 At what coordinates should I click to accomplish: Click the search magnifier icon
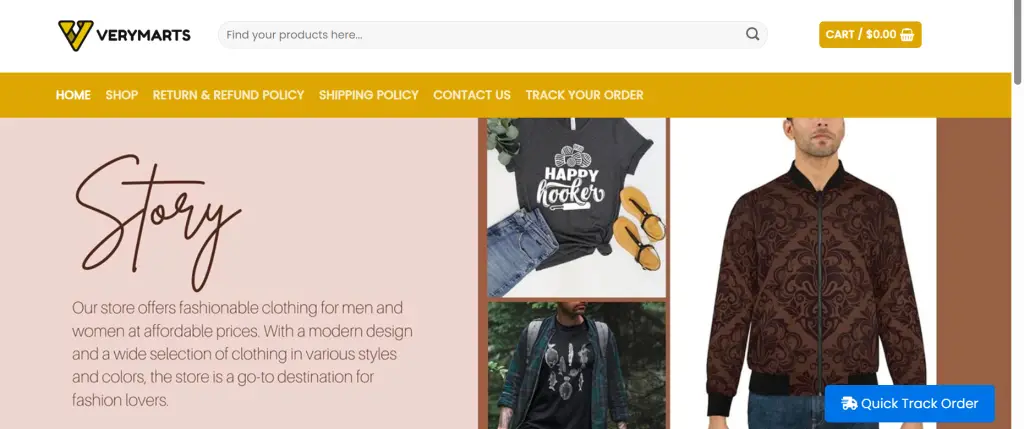click(752, 35)
